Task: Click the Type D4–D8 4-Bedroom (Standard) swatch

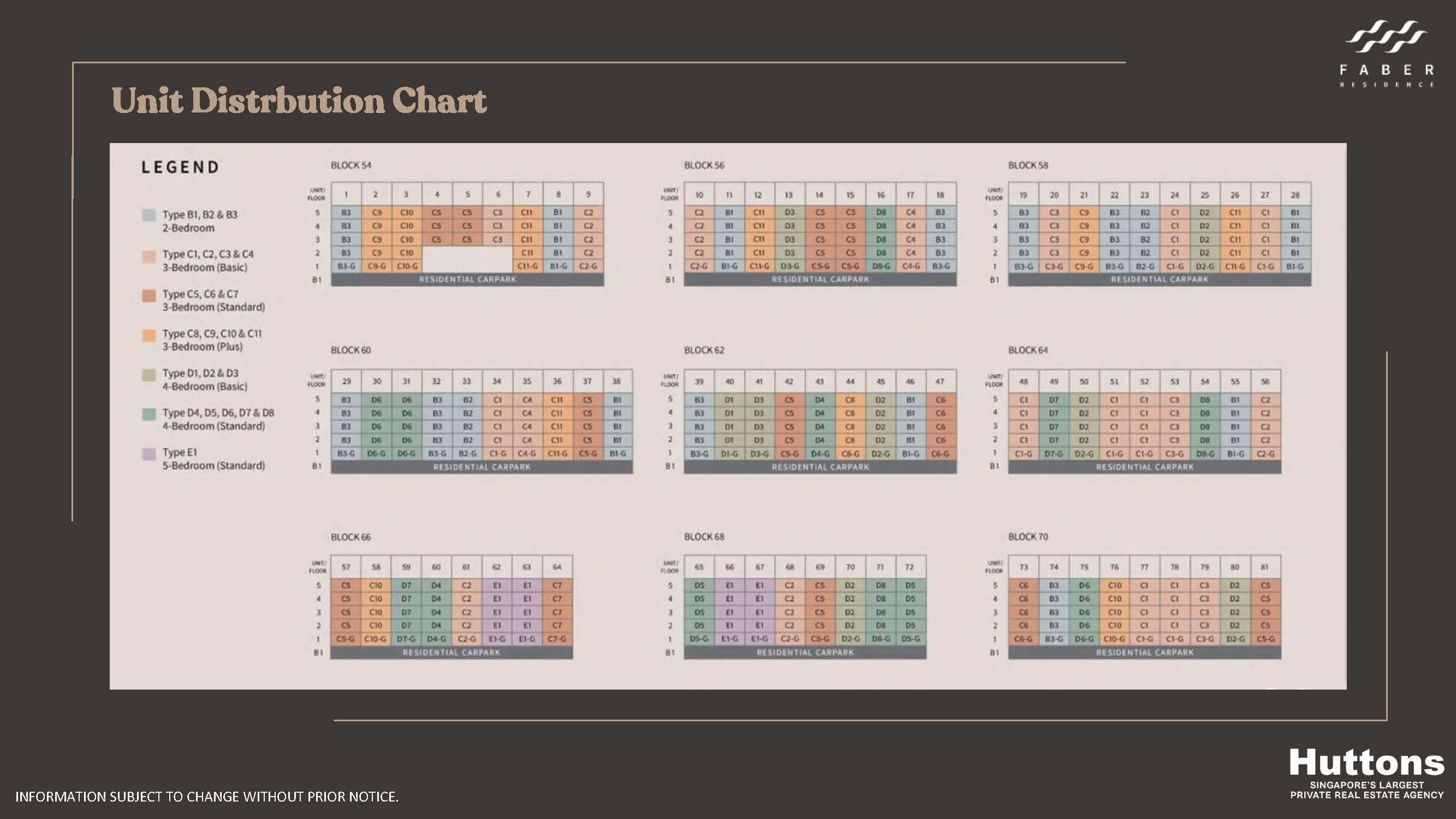Action: click(148, 414)
